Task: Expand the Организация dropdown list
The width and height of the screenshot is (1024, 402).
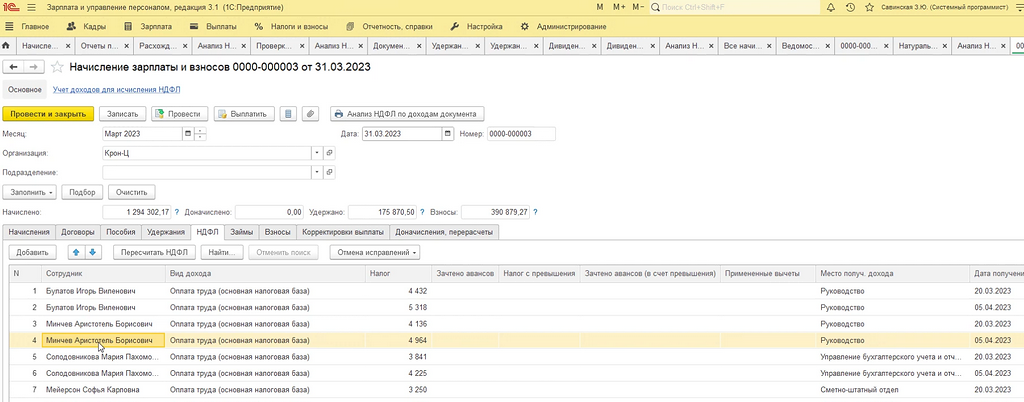Action: [x=317, y=153]
